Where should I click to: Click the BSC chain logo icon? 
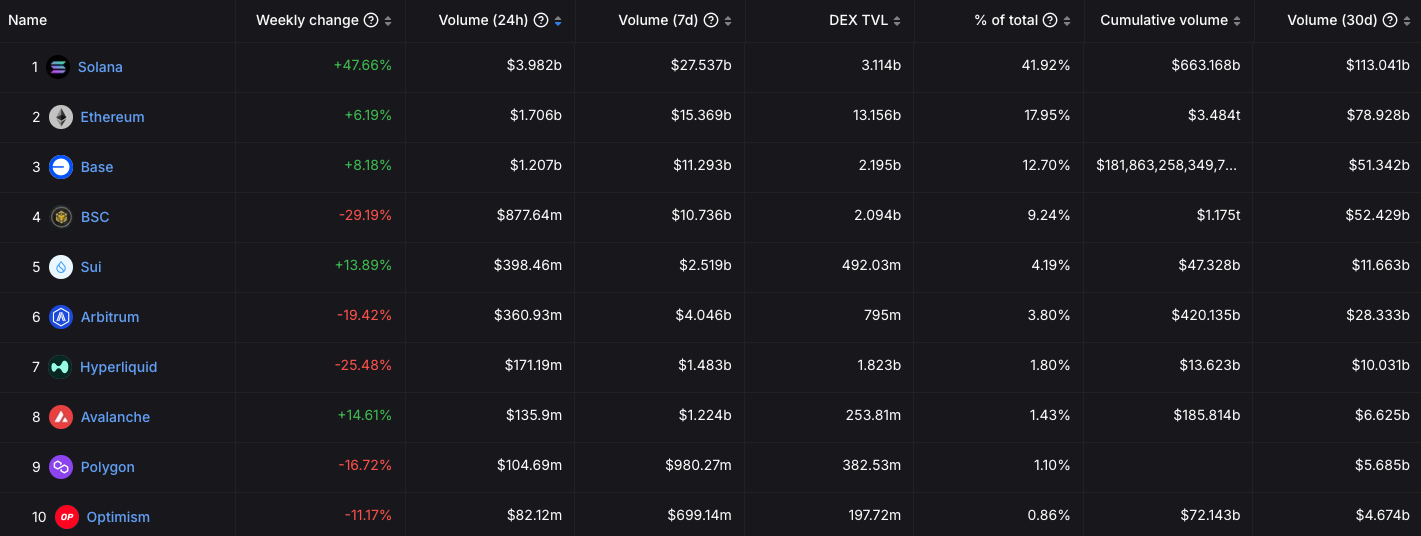click(61, 217)
